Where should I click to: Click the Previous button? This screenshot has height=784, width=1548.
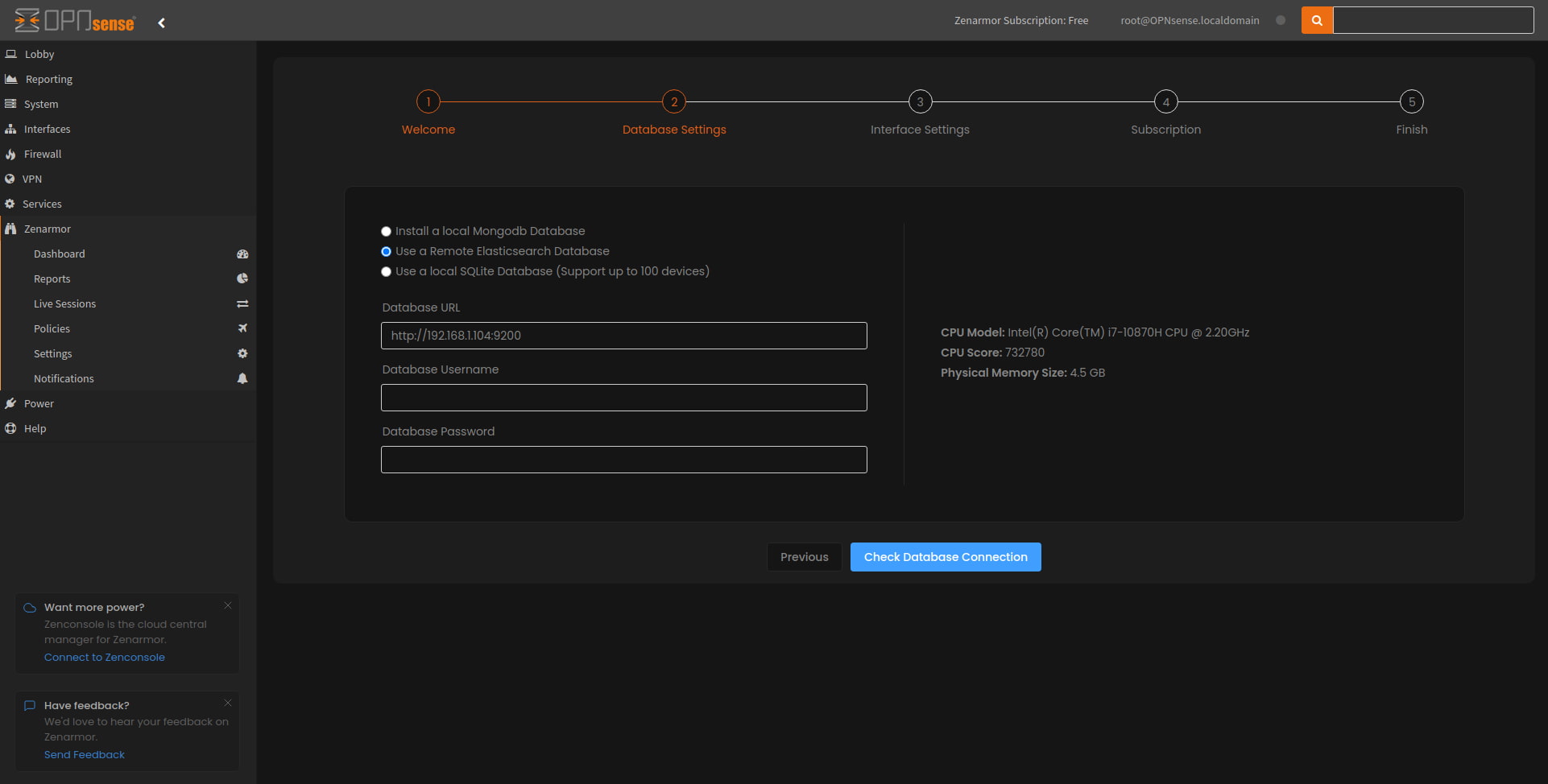tap(805, 557)
